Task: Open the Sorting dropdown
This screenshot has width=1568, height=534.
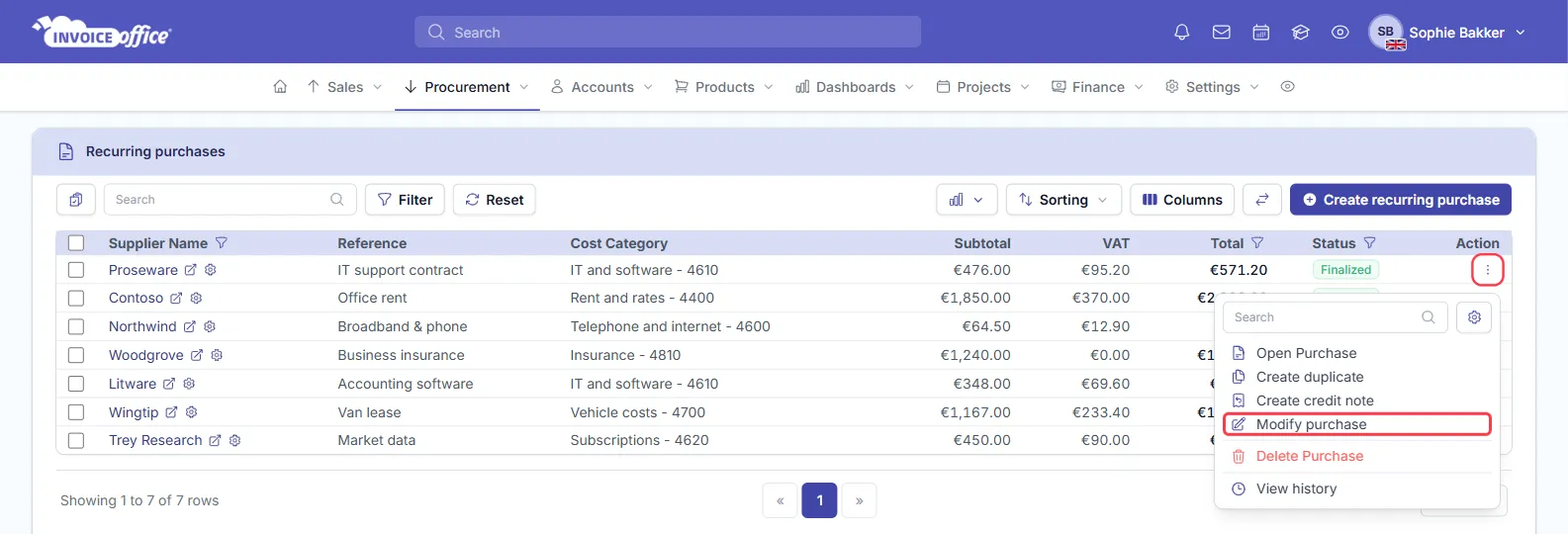Action: pos(1063,200)
